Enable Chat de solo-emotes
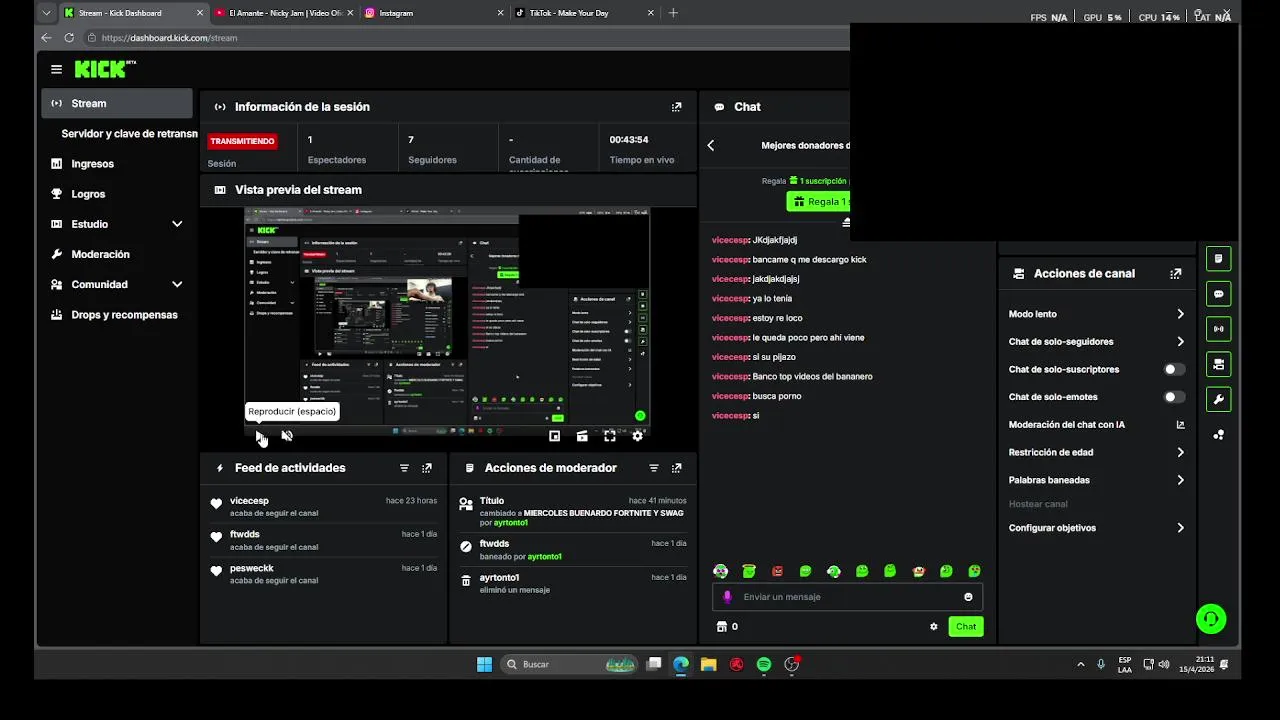 click(1174, 397)
